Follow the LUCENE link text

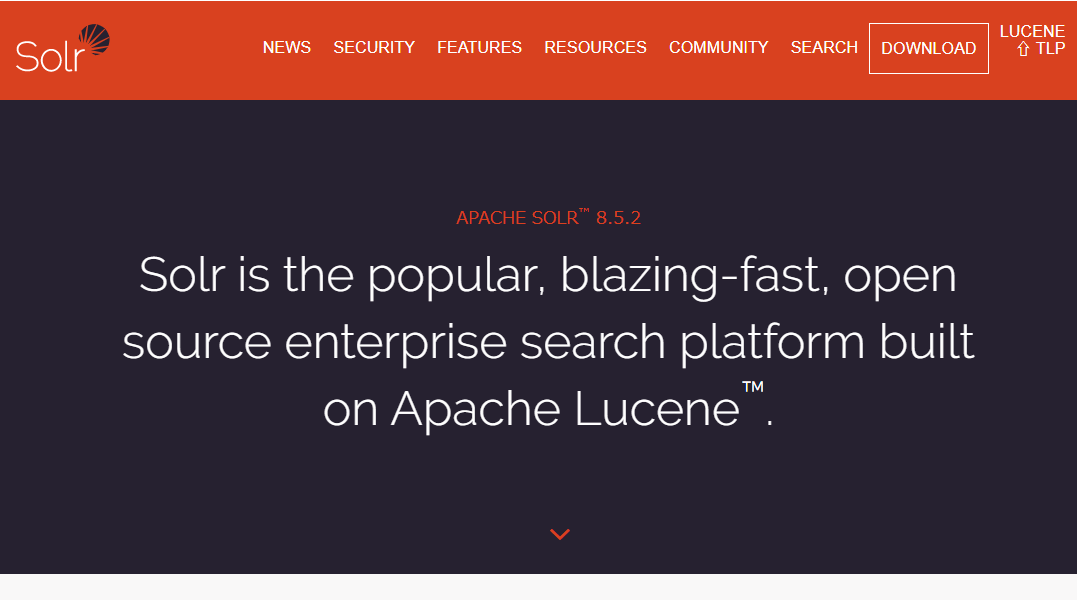click(x=1032, y=32)
